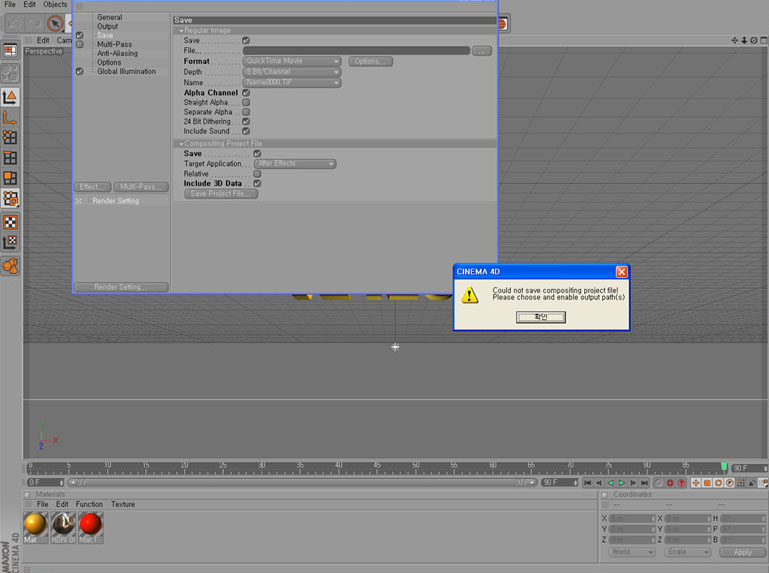
Task: Select the Texture Axis tool
Action: coord(10,242)
